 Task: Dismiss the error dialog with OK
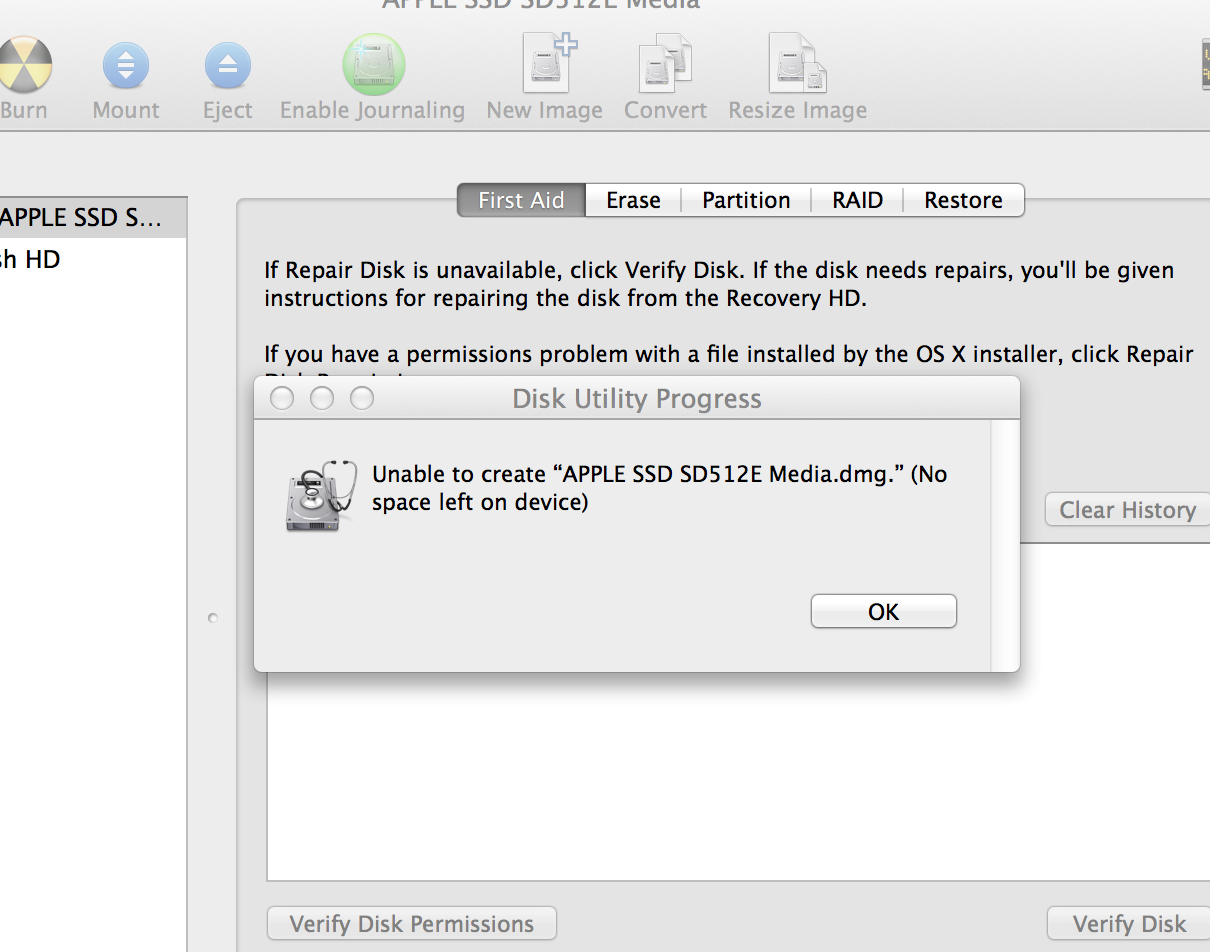[884, 611]
